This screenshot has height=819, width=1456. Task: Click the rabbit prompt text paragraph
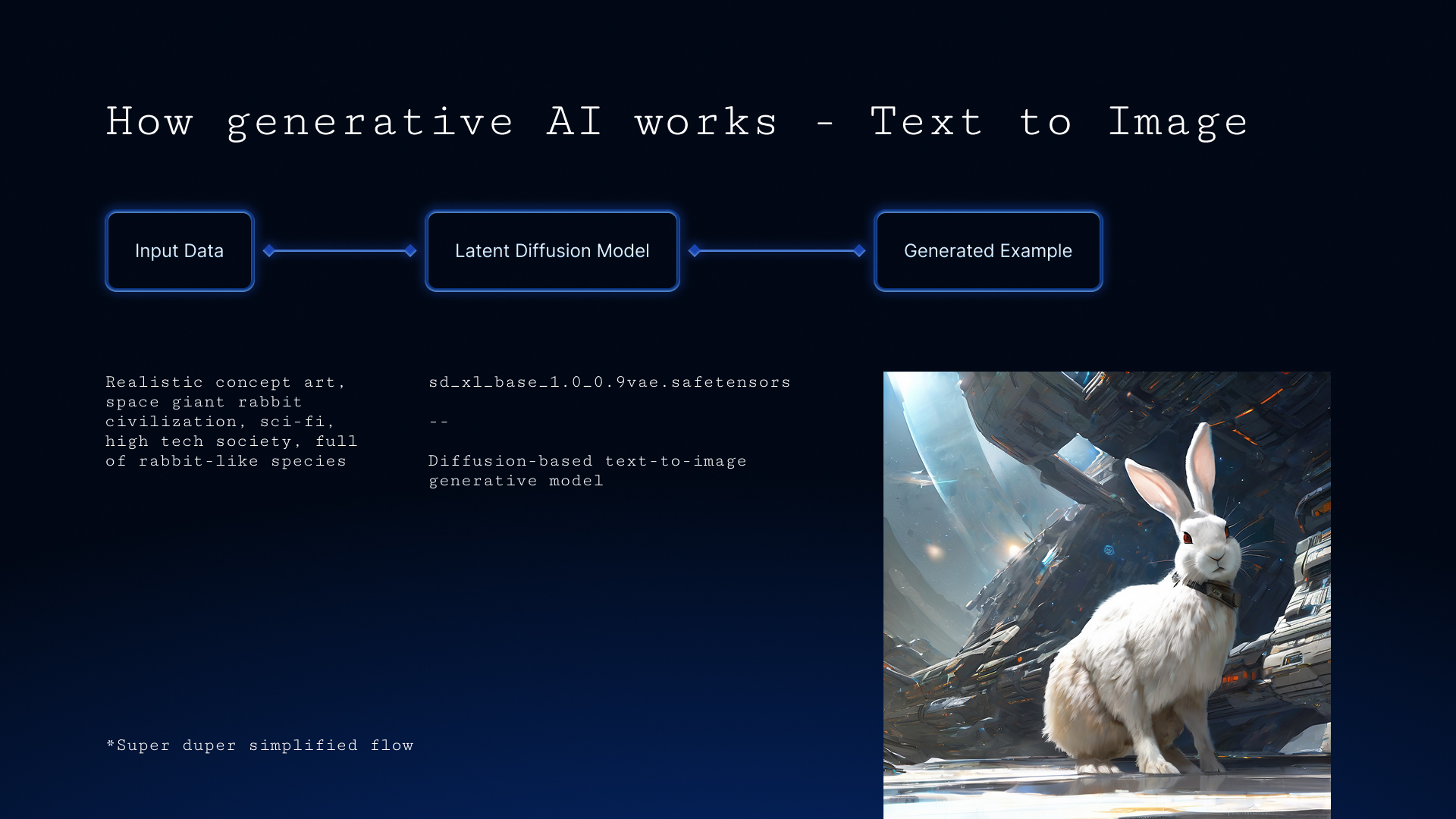(x=231, y=422)
